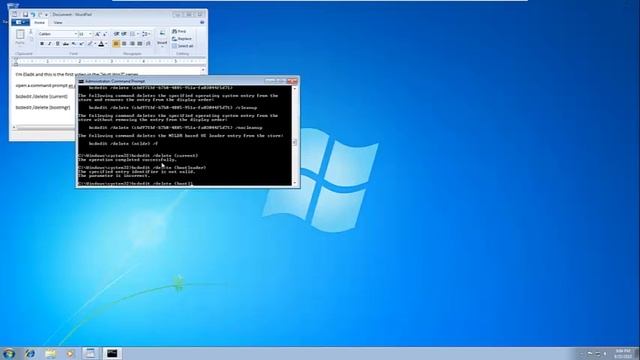Click the text highlight color pen
This screenshot has width=640, height=360.
pos(90,43)
